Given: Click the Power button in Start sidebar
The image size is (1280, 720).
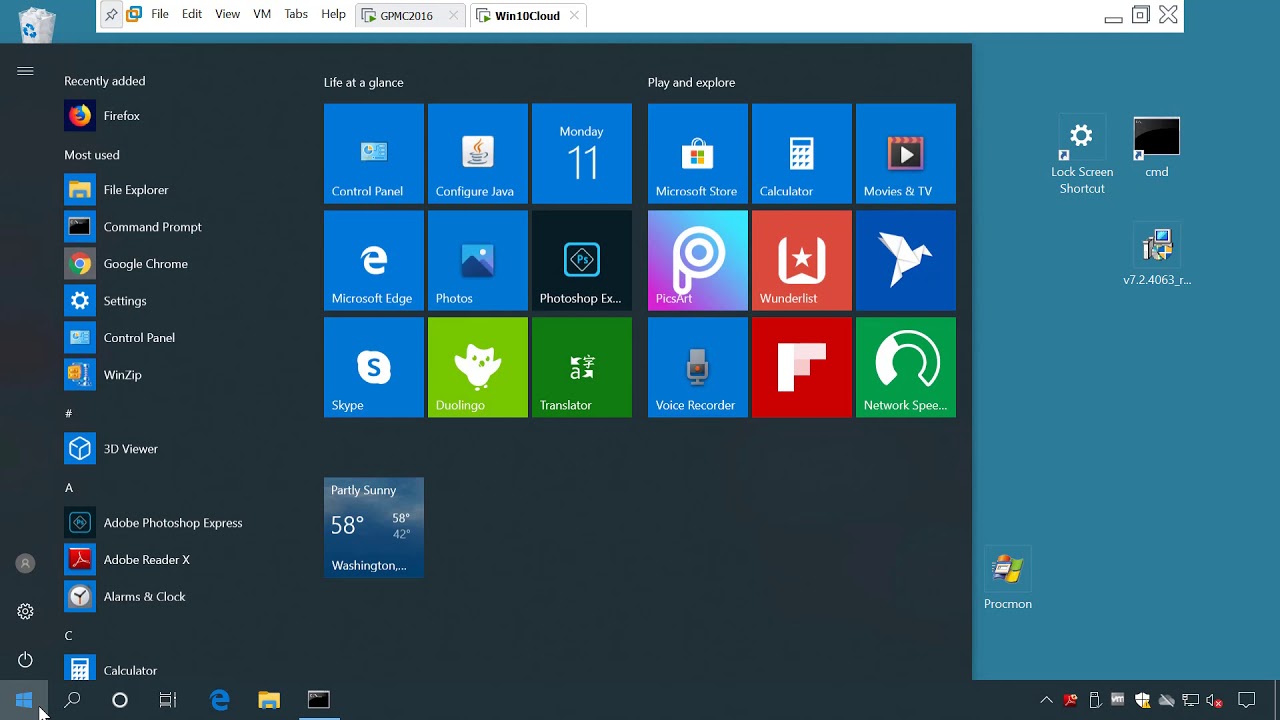Looking at the screenshot, I should pyautogui.click(x=25, y=660).
